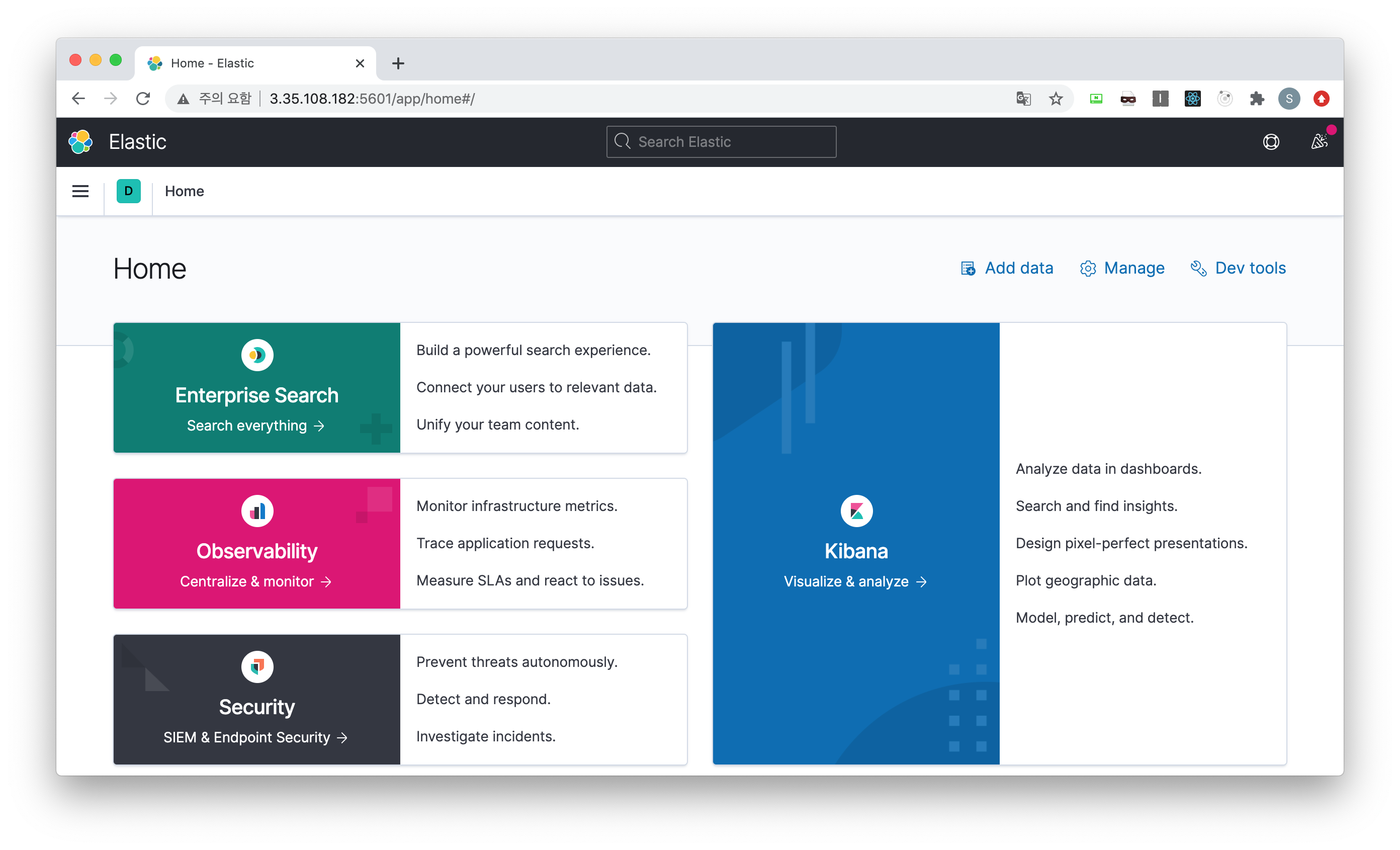Click 'Prevent threats autonomously.' text
This screenshot has width=1400, height=850.
click(517, 661)
